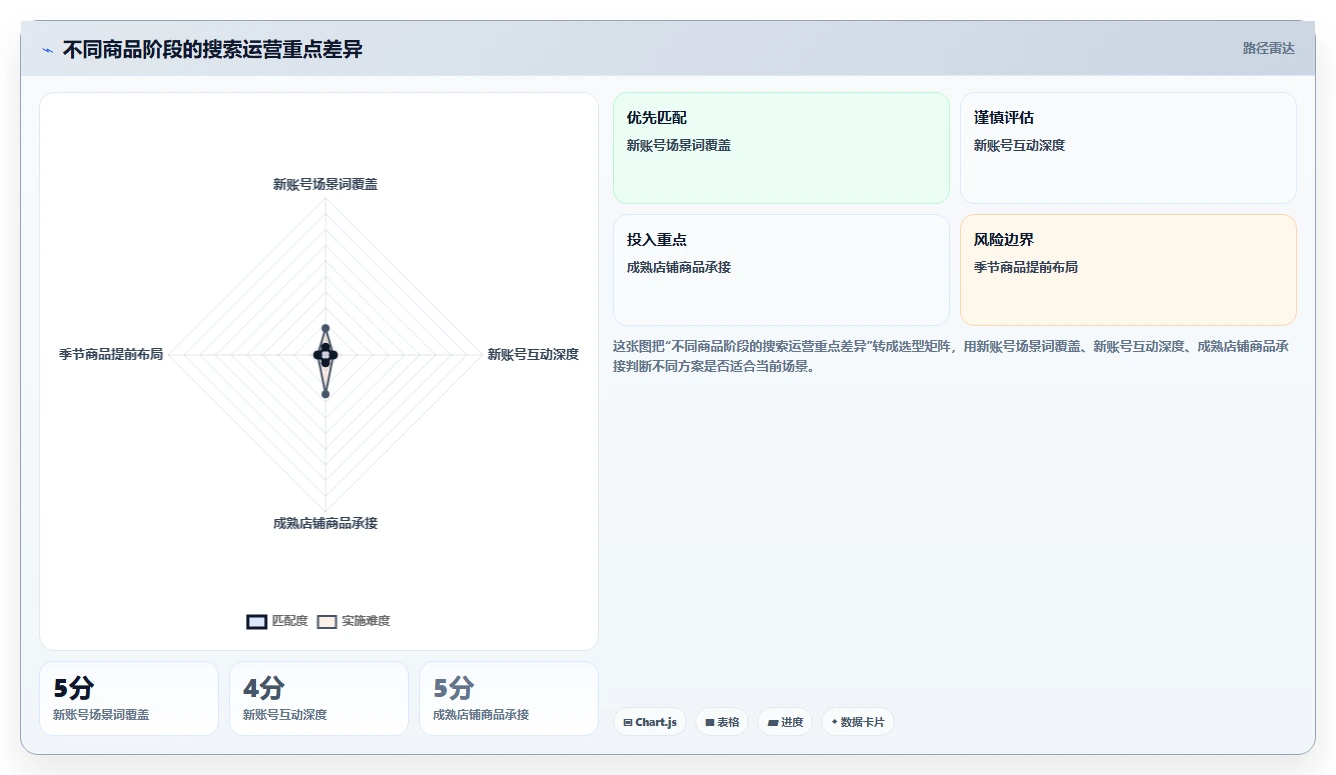
Task: Select the 进度 tag chip
Action: 785,722
